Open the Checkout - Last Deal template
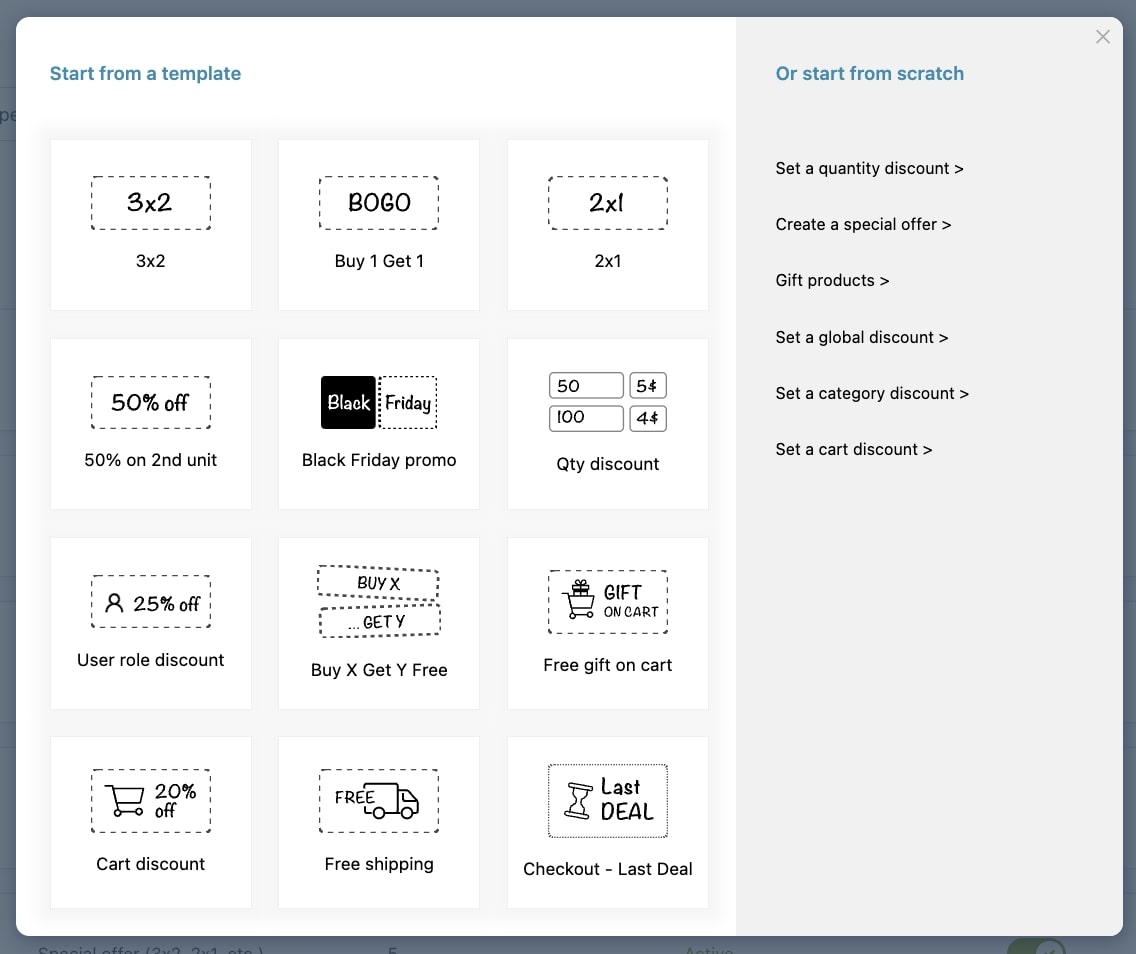The height and width of the screenshot is (954, 1136). point(607,821)
